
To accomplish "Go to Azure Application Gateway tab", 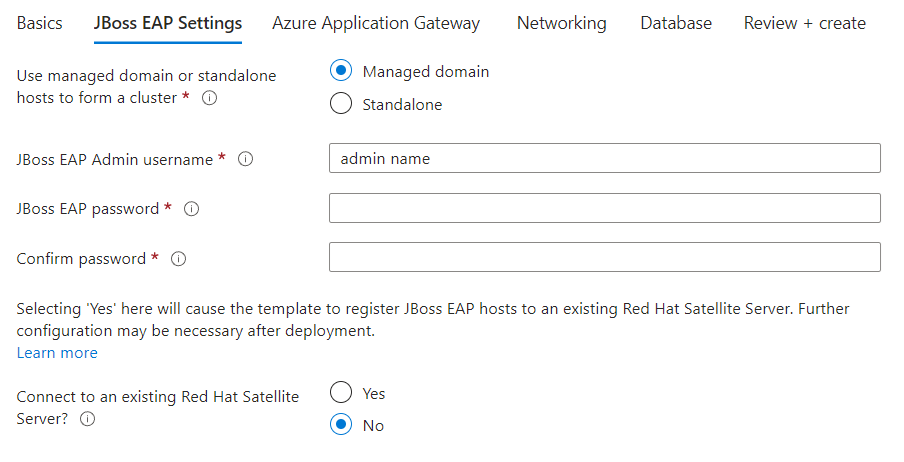I will 376,23.
